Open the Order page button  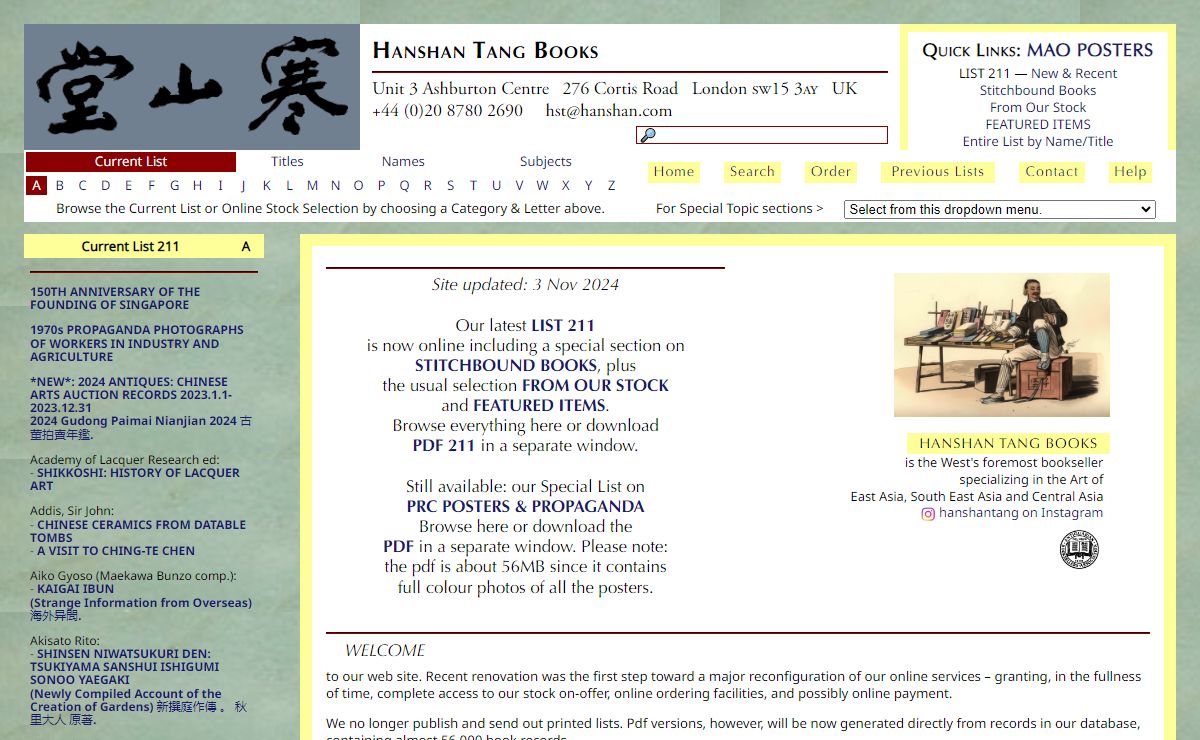pos(830,172)
